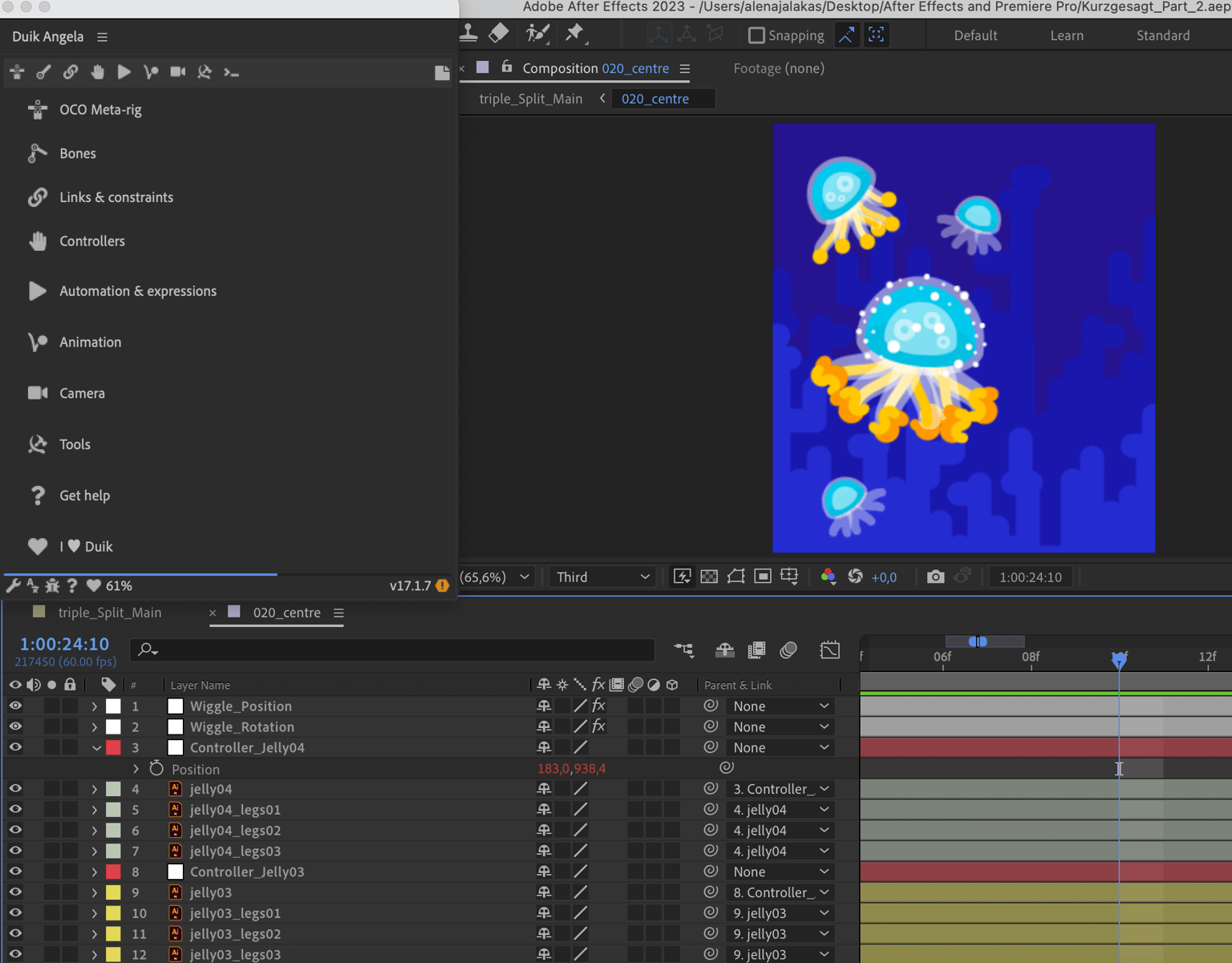
Task: Click bones icon in Duik top toolbar
Action: (x=43, y=72)
